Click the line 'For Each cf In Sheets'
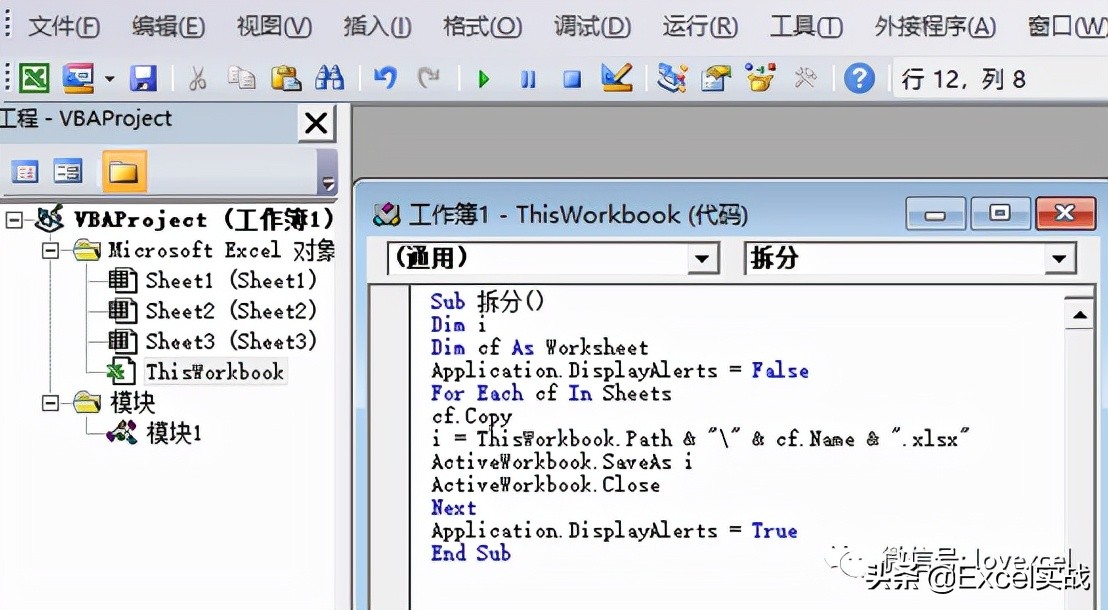The height and width of the screenshot is (610, 1108). [551, 394]
